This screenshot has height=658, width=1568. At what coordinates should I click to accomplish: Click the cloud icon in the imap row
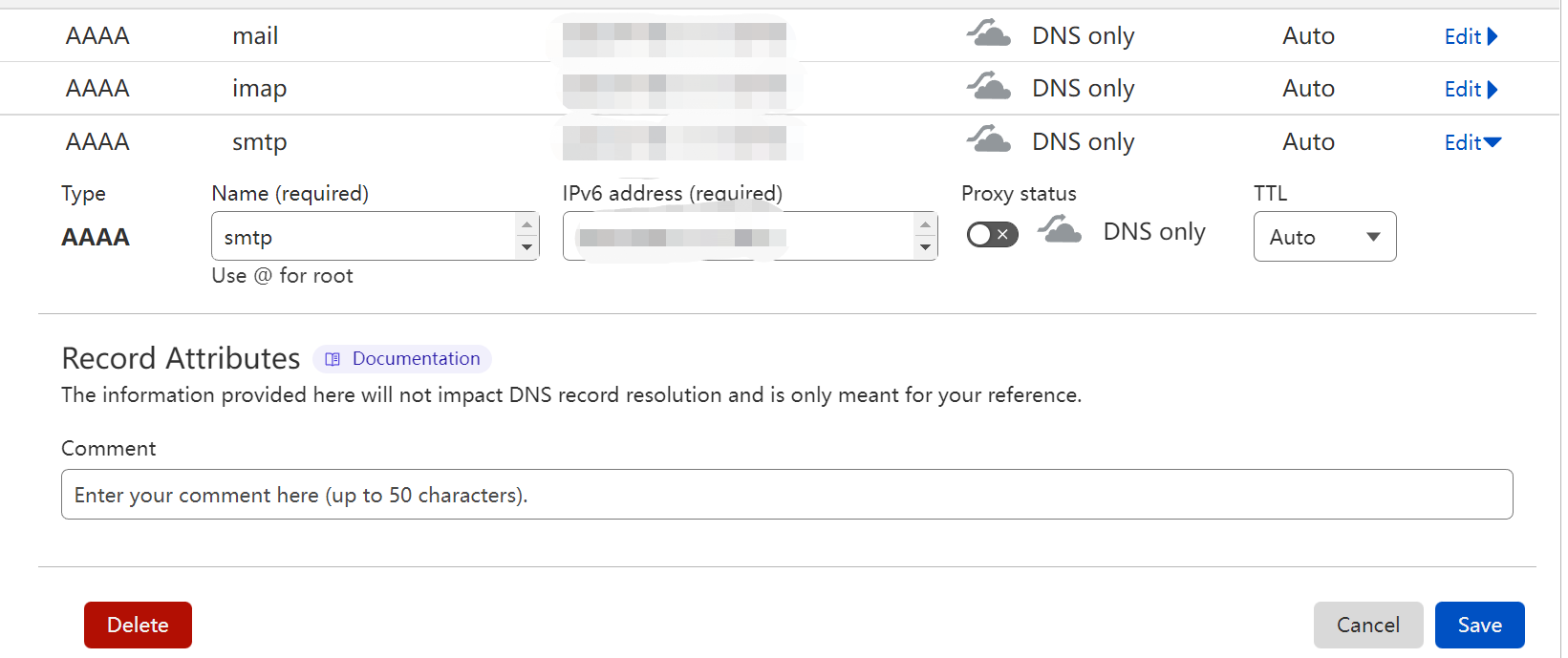coord(988,86)
